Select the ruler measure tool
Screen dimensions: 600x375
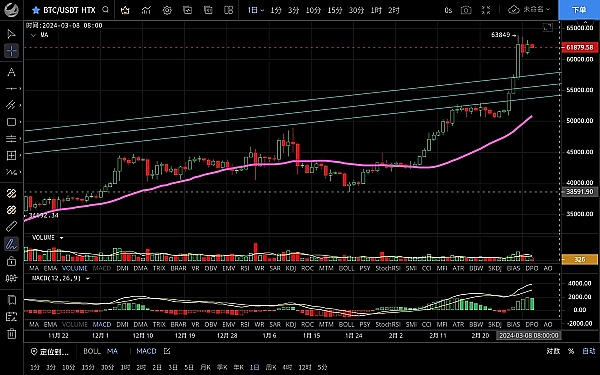pos(11,227)
